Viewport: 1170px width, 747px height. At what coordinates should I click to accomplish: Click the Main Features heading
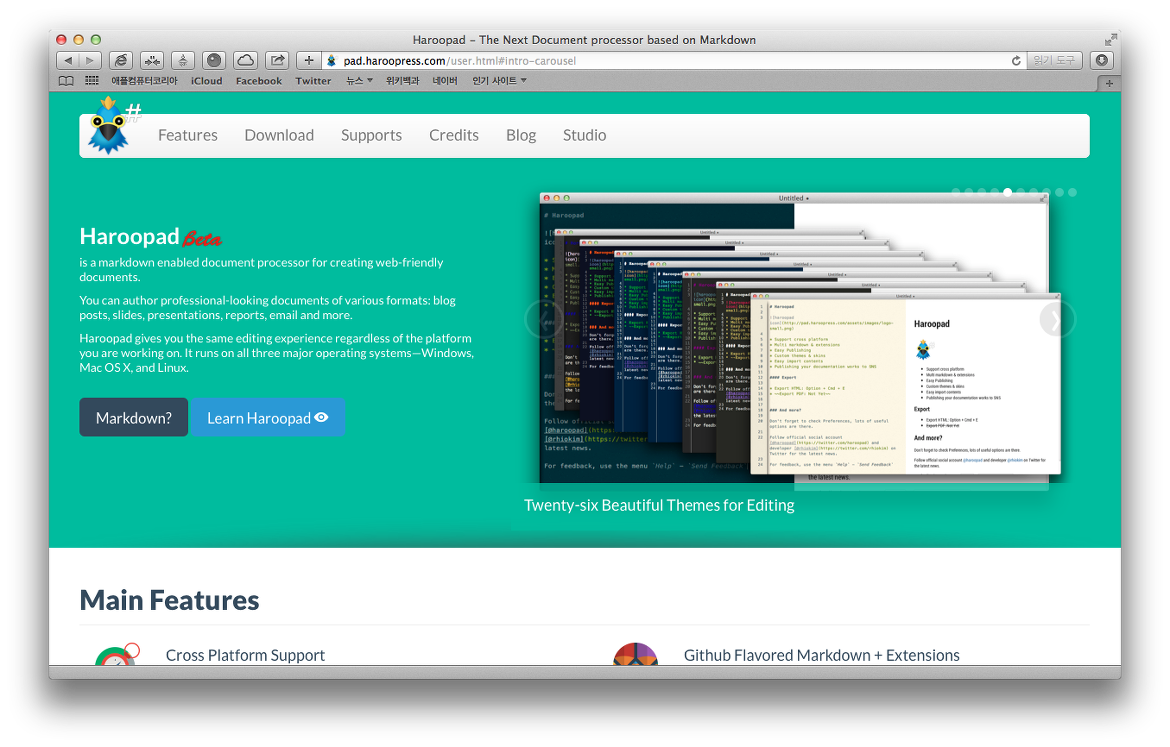click(169, 600)
